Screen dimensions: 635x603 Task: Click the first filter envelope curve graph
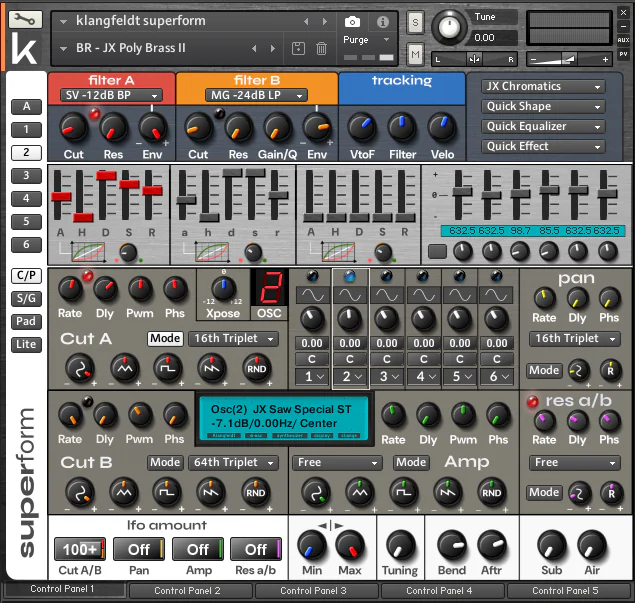pyautogui.click(x=88, y=252)
